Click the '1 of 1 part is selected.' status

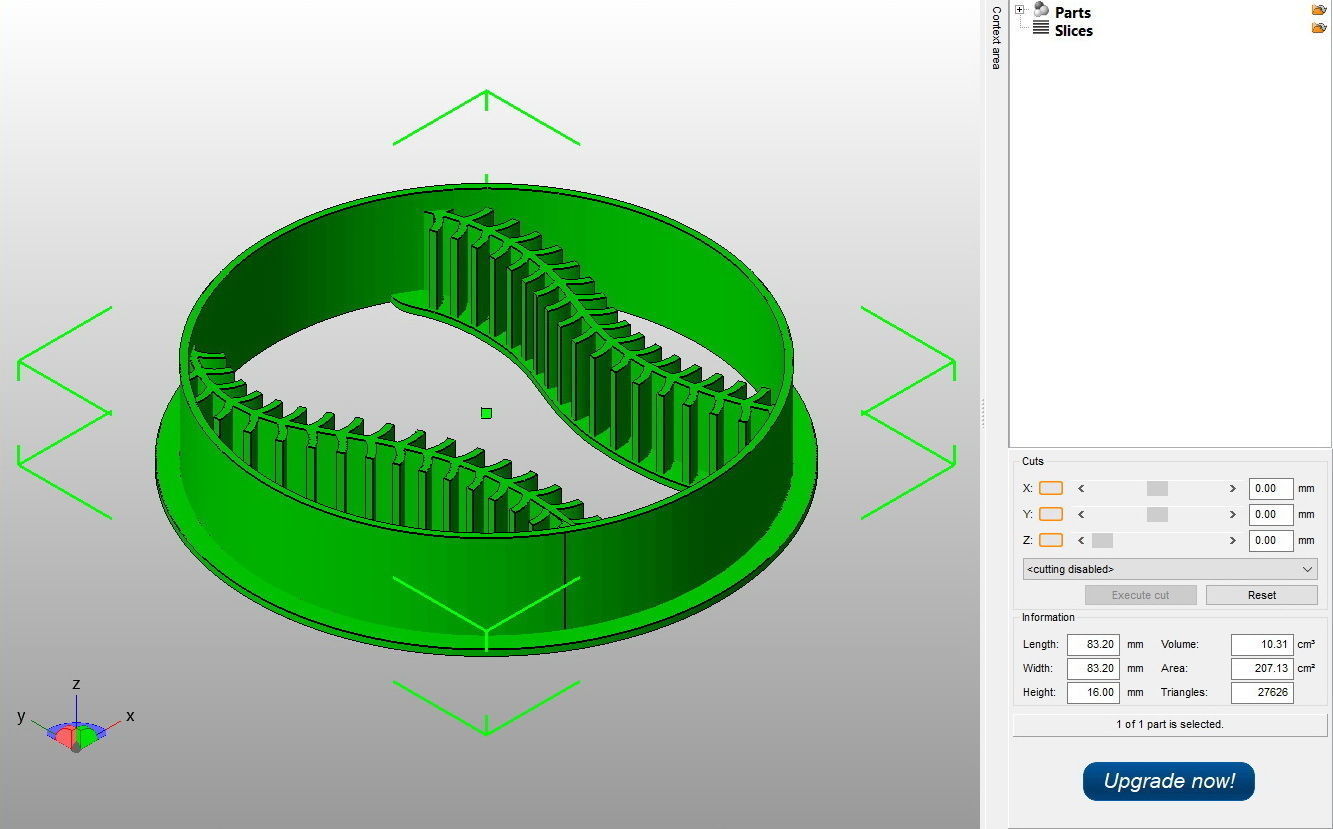(1170, 724)
